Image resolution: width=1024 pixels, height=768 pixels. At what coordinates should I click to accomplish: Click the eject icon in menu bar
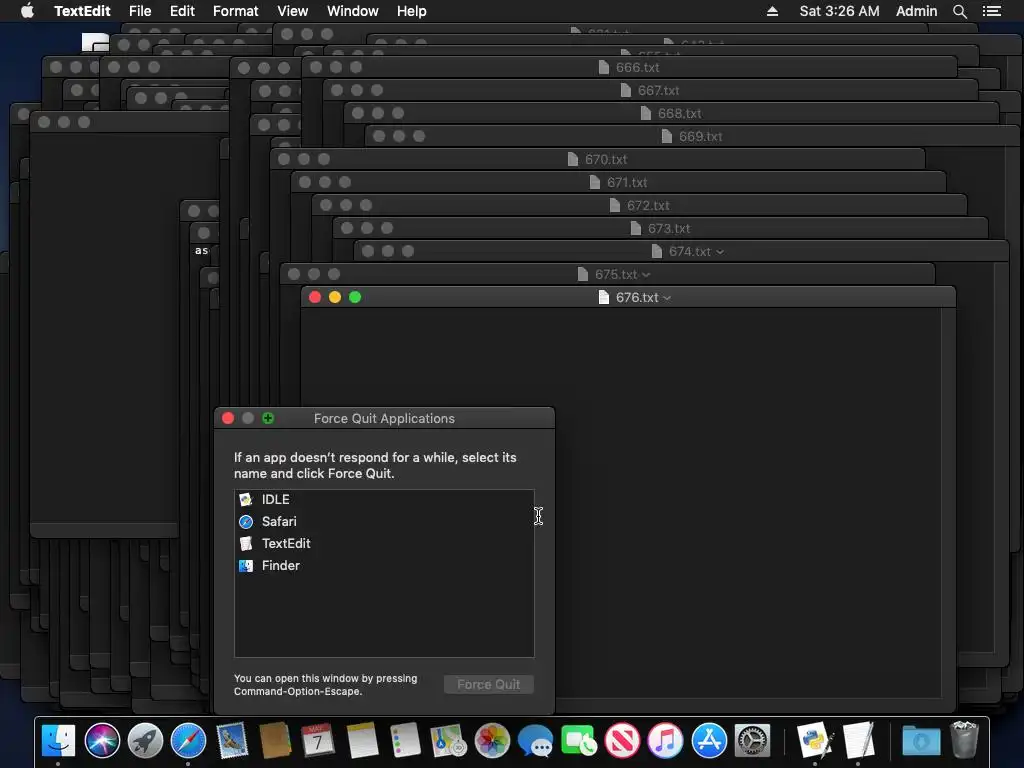pyautogui.click(x=772, y=11)
